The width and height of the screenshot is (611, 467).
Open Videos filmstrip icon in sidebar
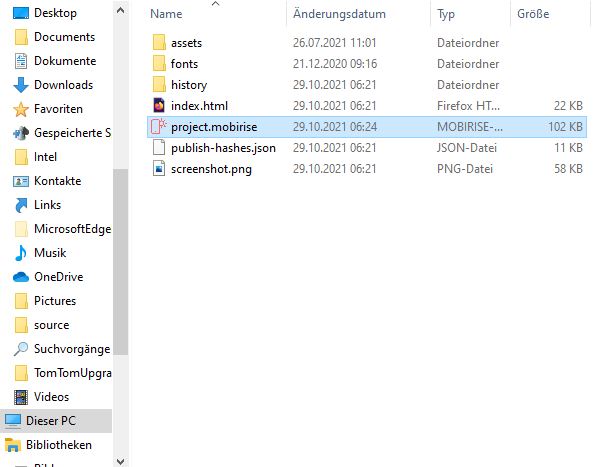21,397
